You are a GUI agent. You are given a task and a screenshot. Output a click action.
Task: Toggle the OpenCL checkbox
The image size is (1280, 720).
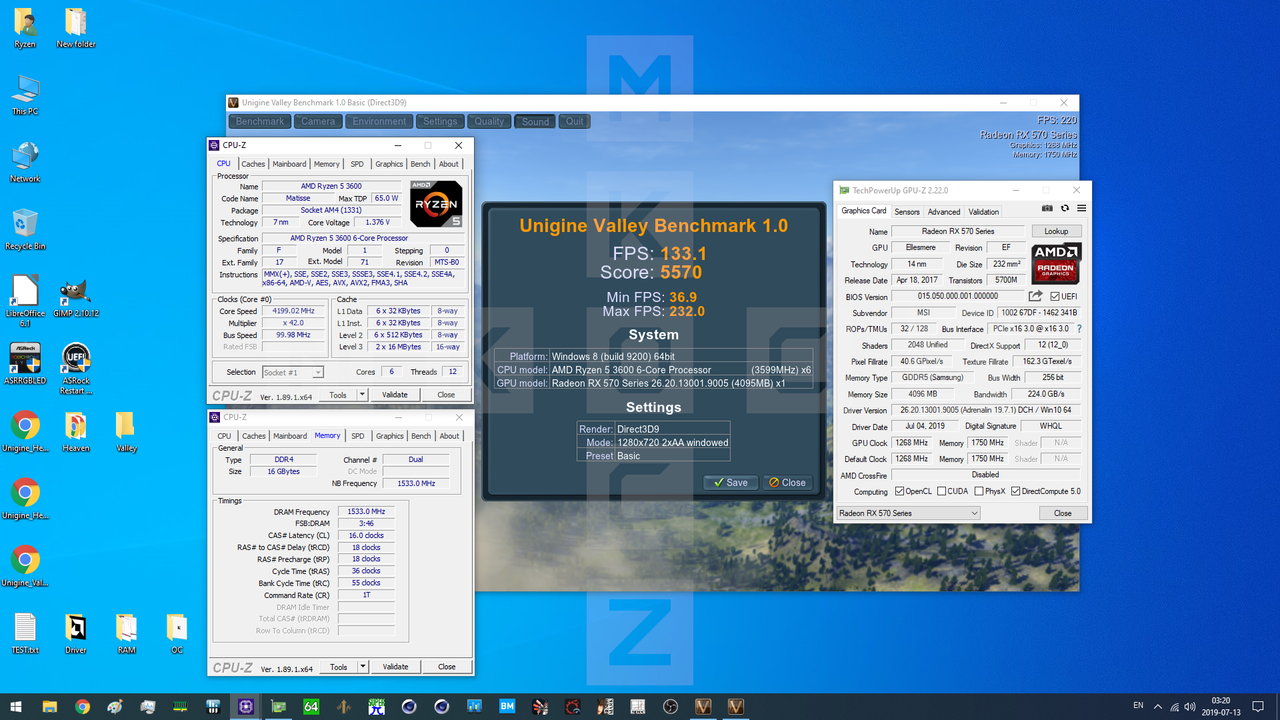click(900, 491)
